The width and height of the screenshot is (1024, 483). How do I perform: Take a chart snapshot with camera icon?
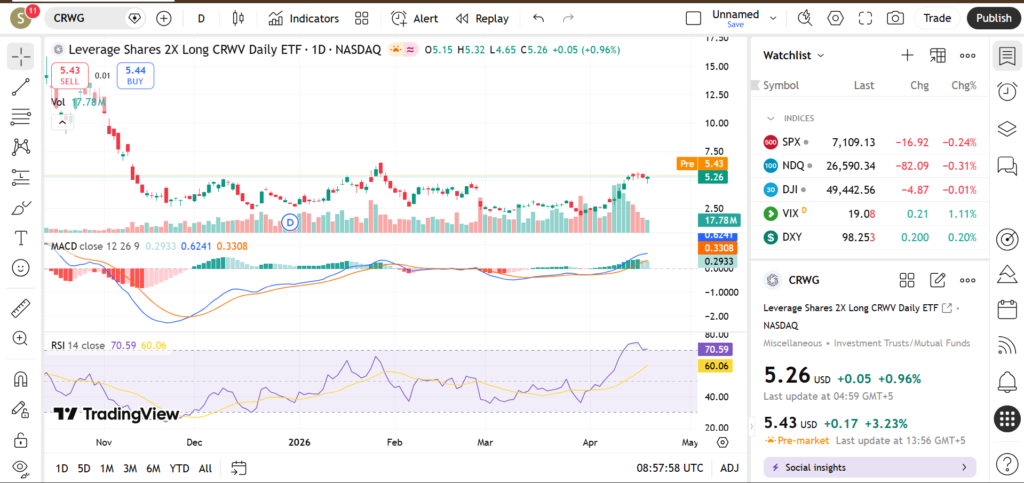pyautogui.click(x=895, y=18)
